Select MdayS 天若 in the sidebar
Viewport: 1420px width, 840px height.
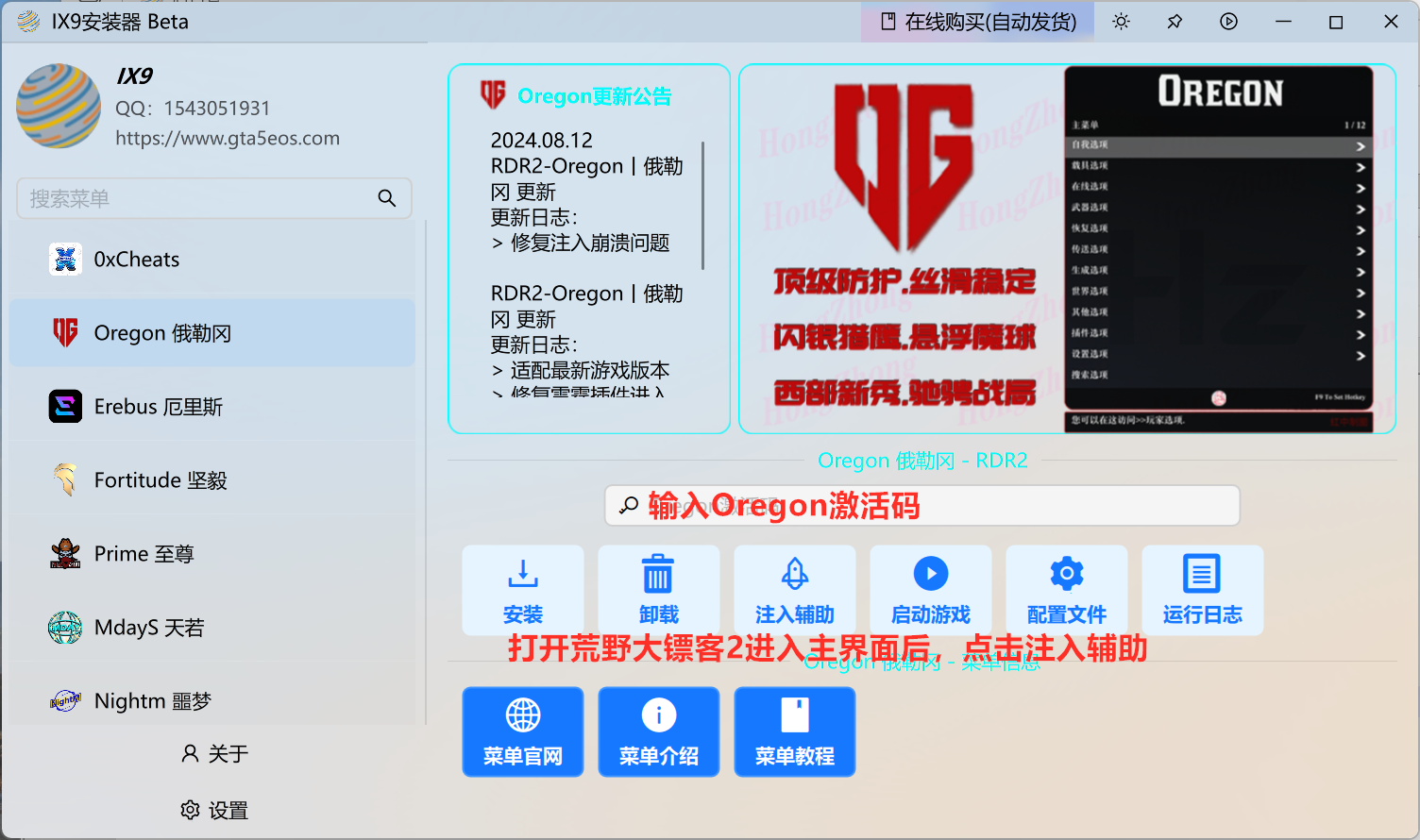tap(212, 628)
